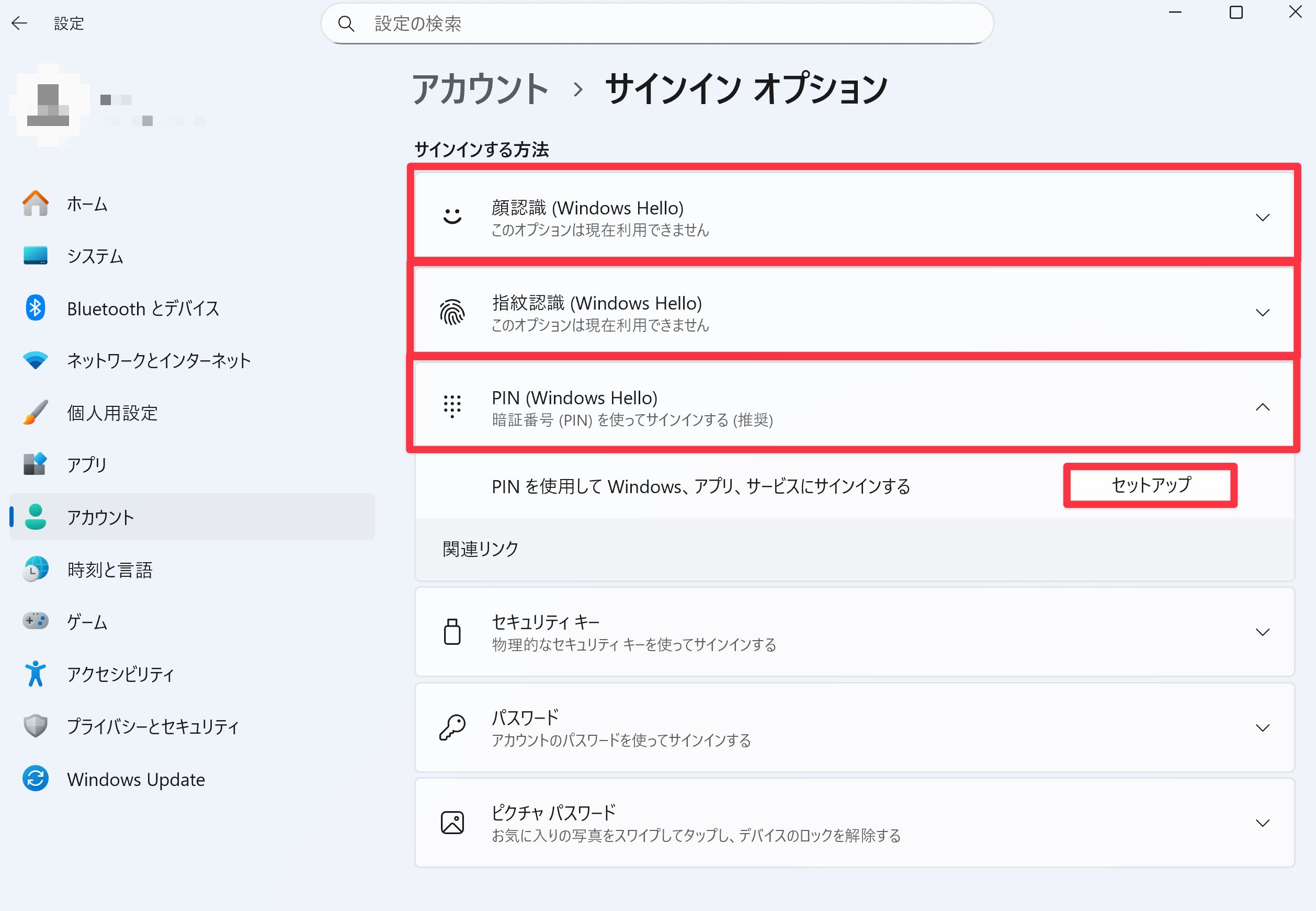Image resolution: width=1316 pixels, height=911 pixels.
Task: Click the paintbrush Personalization icon
Action: pyautogui.click(x=36, y=413)
